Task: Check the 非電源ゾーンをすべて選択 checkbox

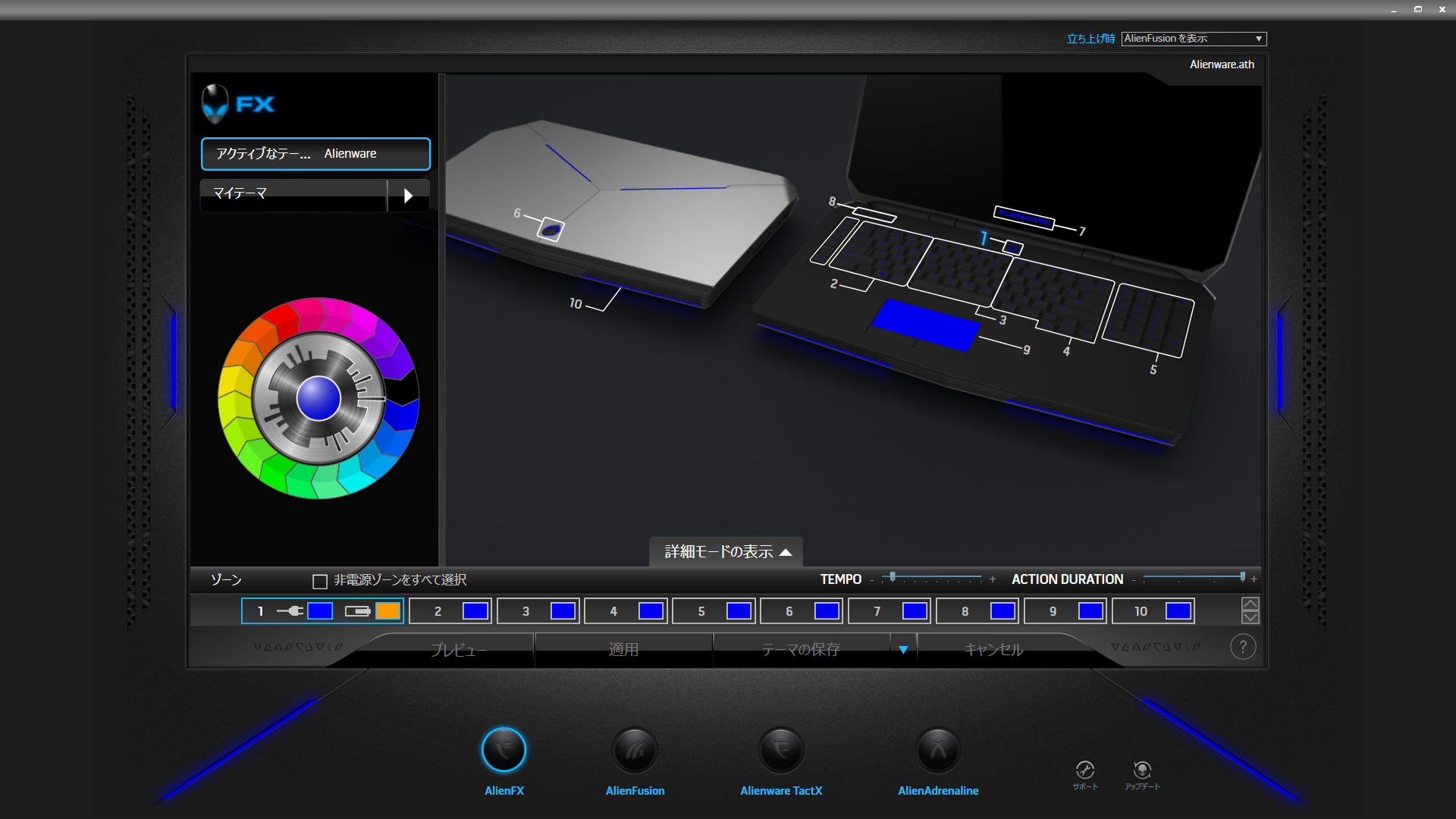Action: point(320,582)
